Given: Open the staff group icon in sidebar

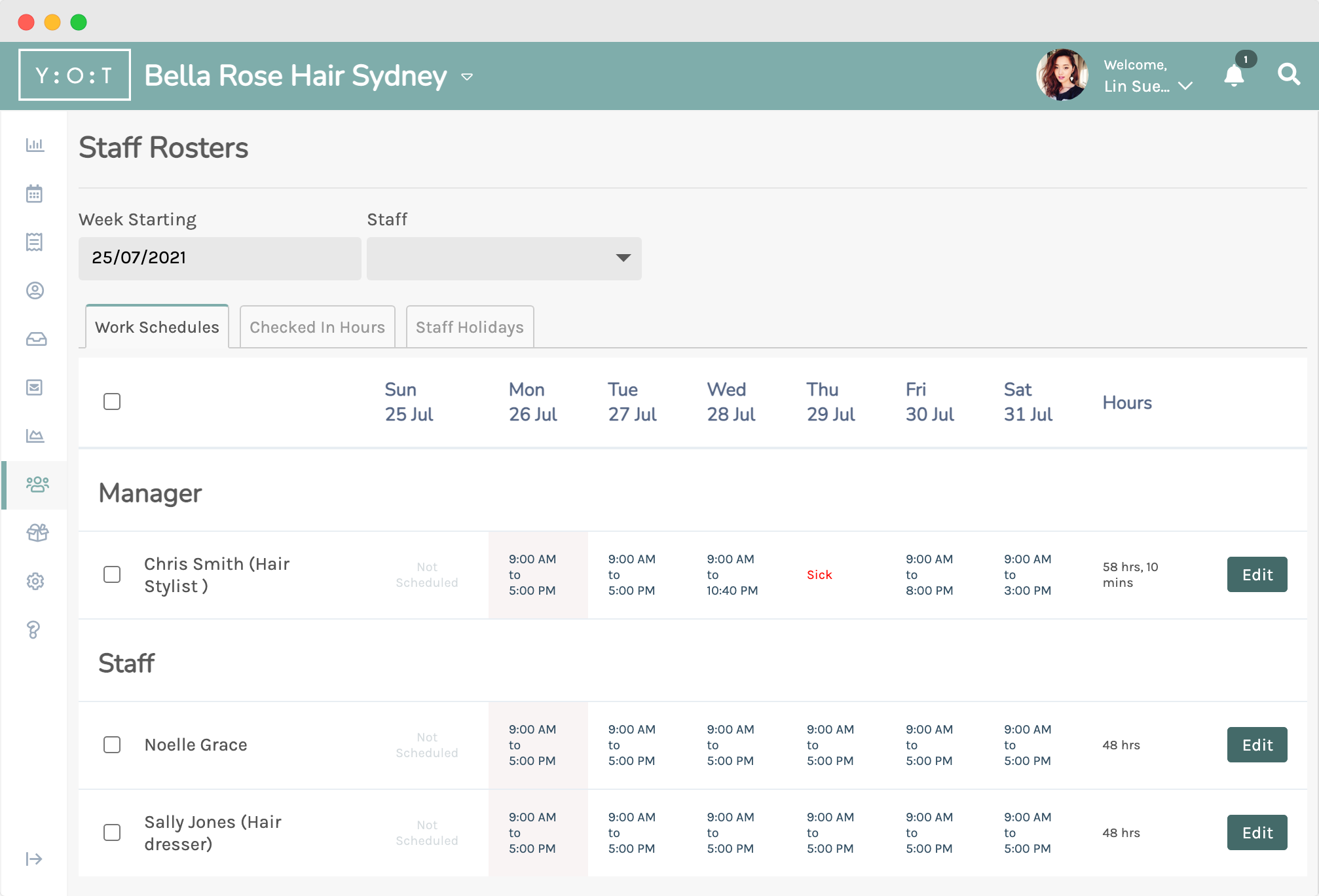Looking at the screenshot, I should 37,484.
